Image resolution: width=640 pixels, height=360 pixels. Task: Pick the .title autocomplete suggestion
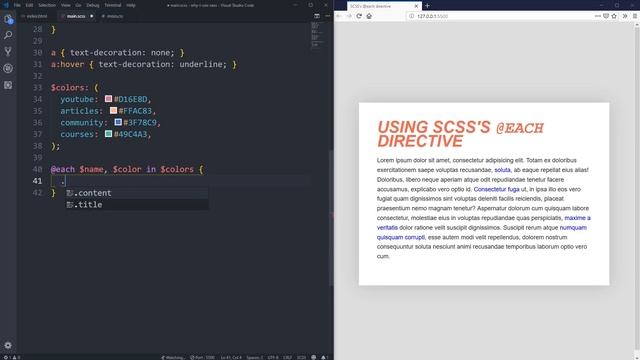point(137,204)
